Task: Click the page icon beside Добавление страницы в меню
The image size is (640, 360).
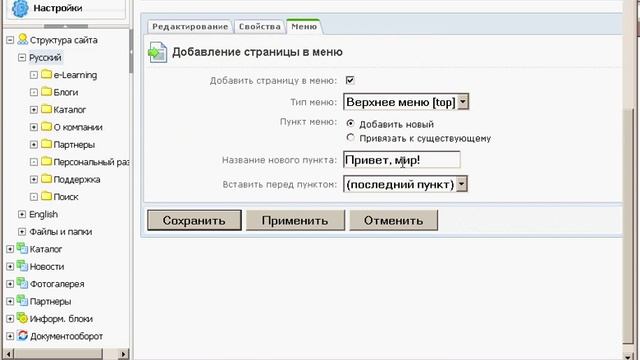Action: [158, 52]
